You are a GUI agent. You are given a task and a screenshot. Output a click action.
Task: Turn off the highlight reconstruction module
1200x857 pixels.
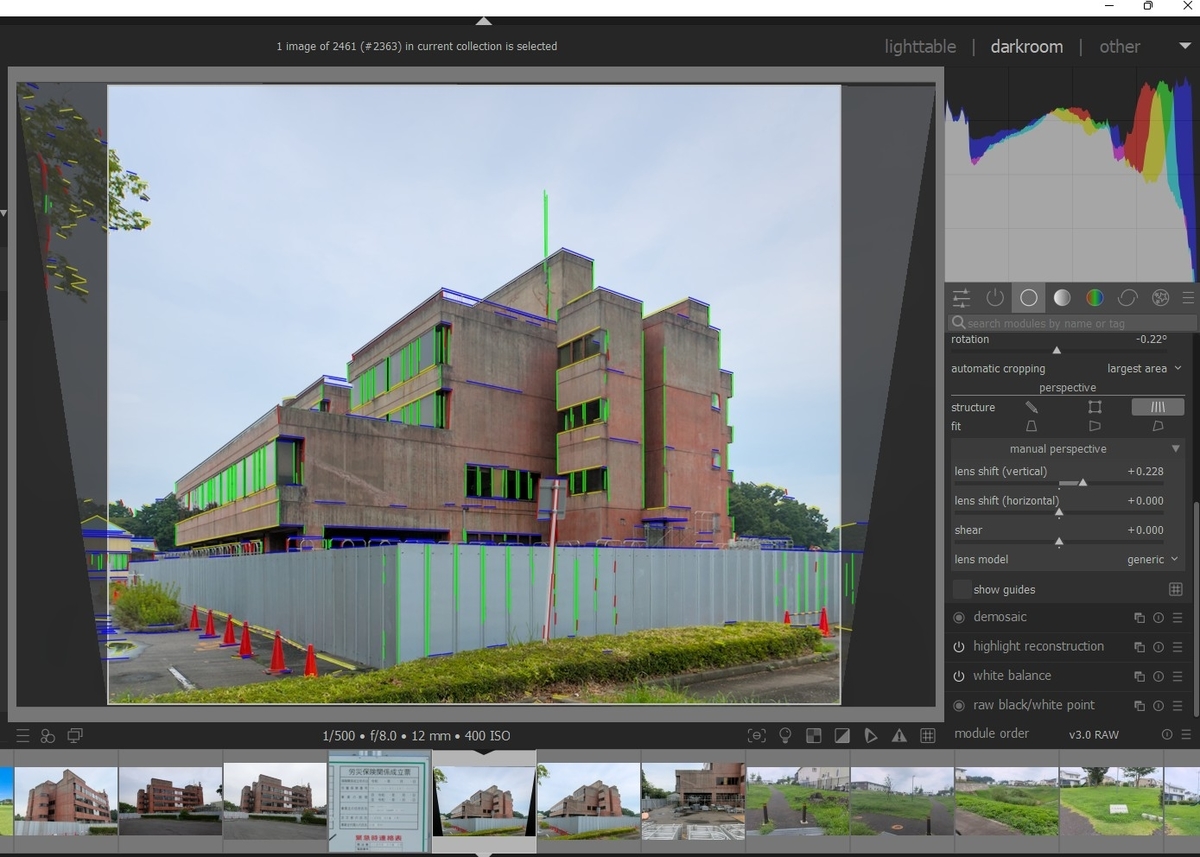coord(959,647)
